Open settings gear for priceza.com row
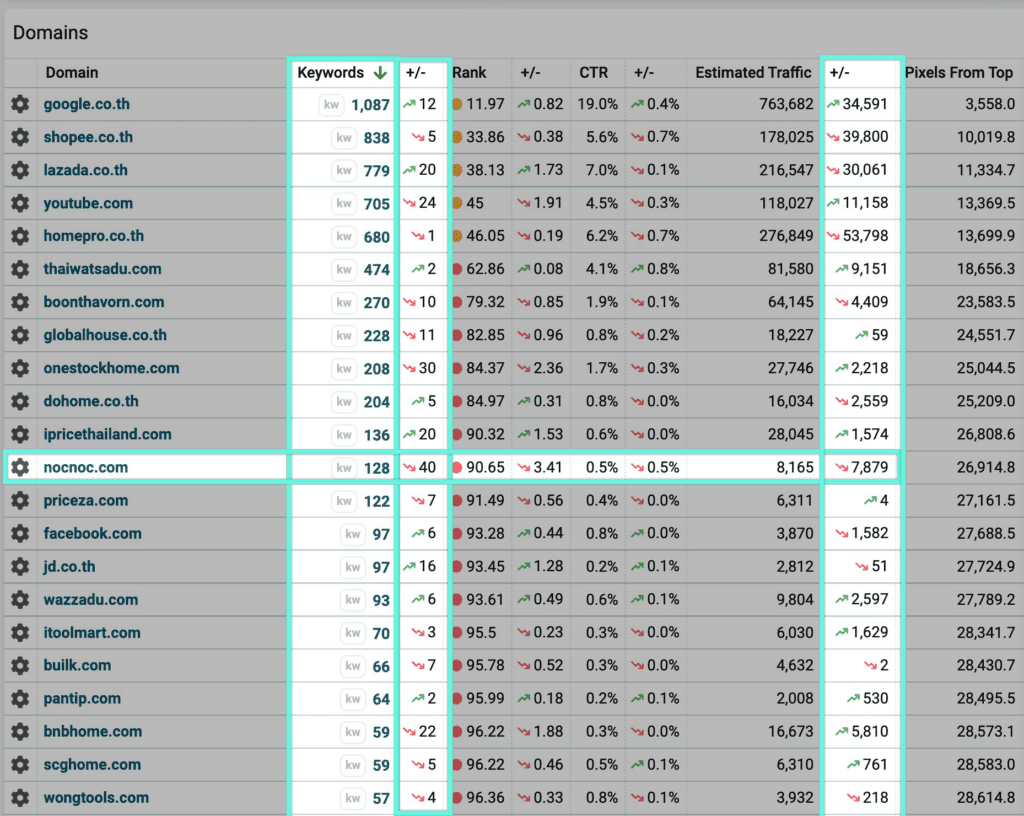 click(x=20, y=500)
